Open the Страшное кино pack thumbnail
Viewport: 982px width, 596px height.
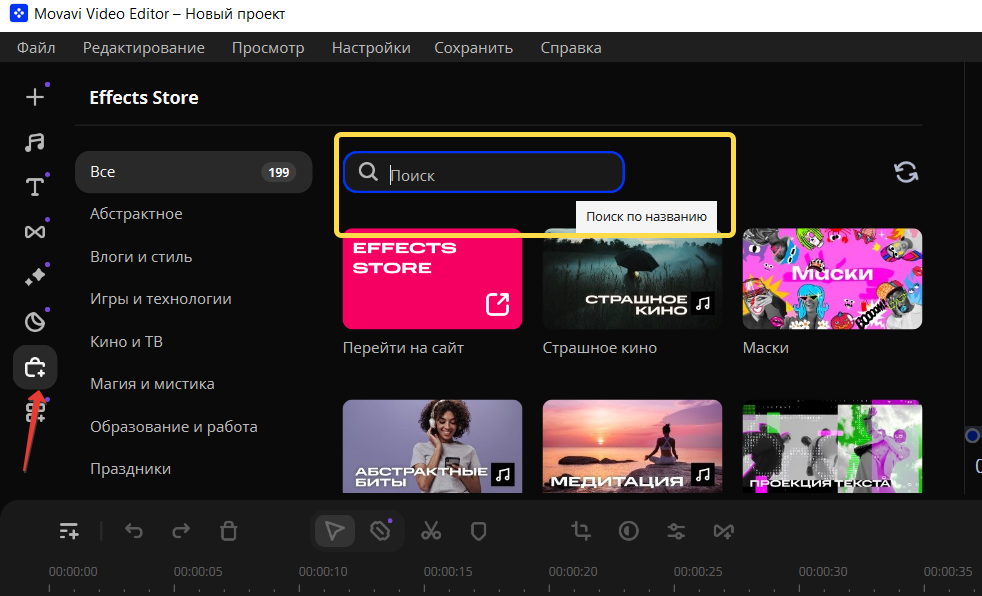coord(633,279)
